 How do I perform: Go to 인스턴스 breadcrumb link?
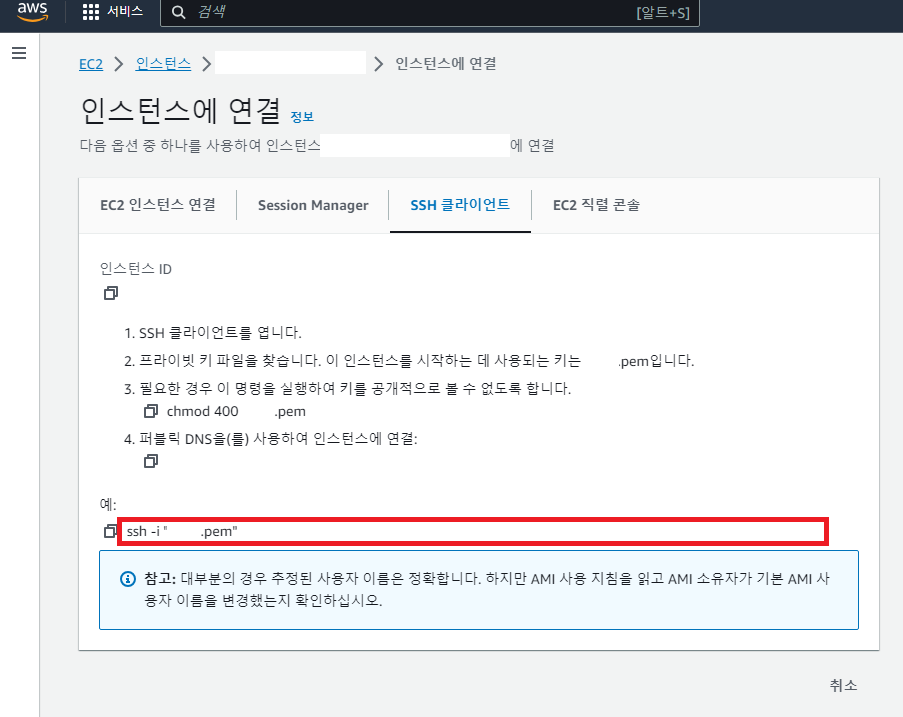tap(163, 63)
